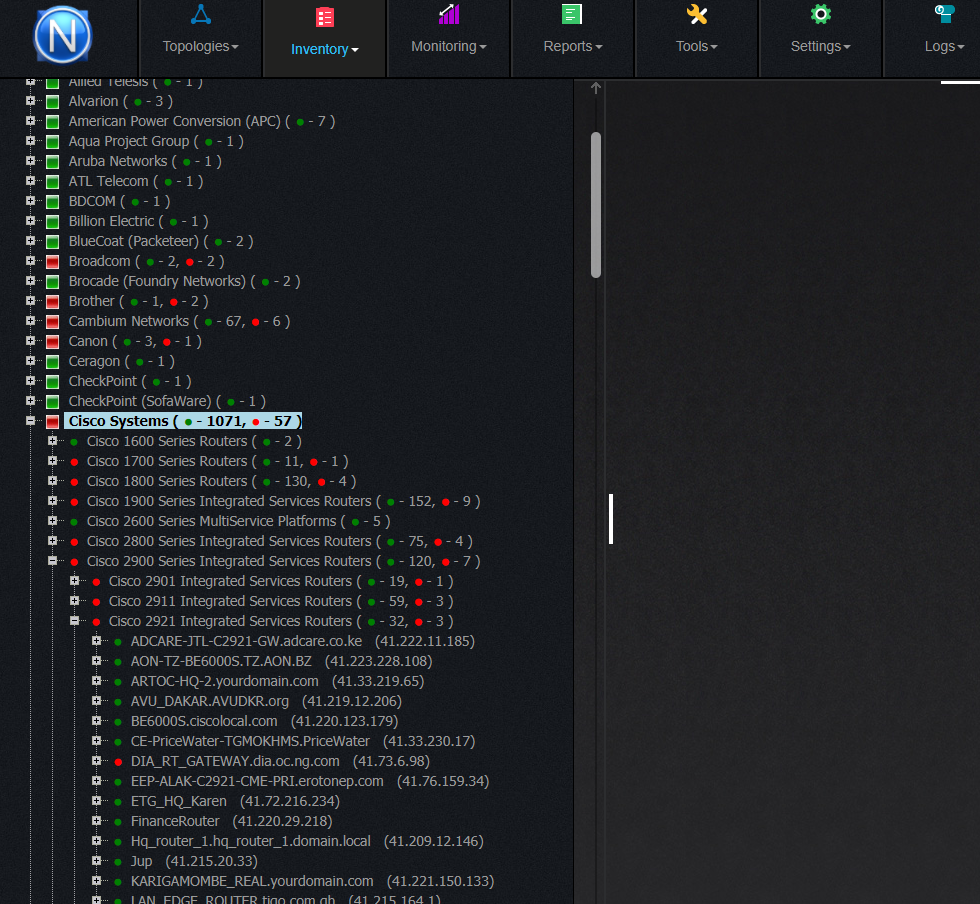Select BE6000S.ciscolocal.com device
This screenshot has width=980, height=904.
264,721
